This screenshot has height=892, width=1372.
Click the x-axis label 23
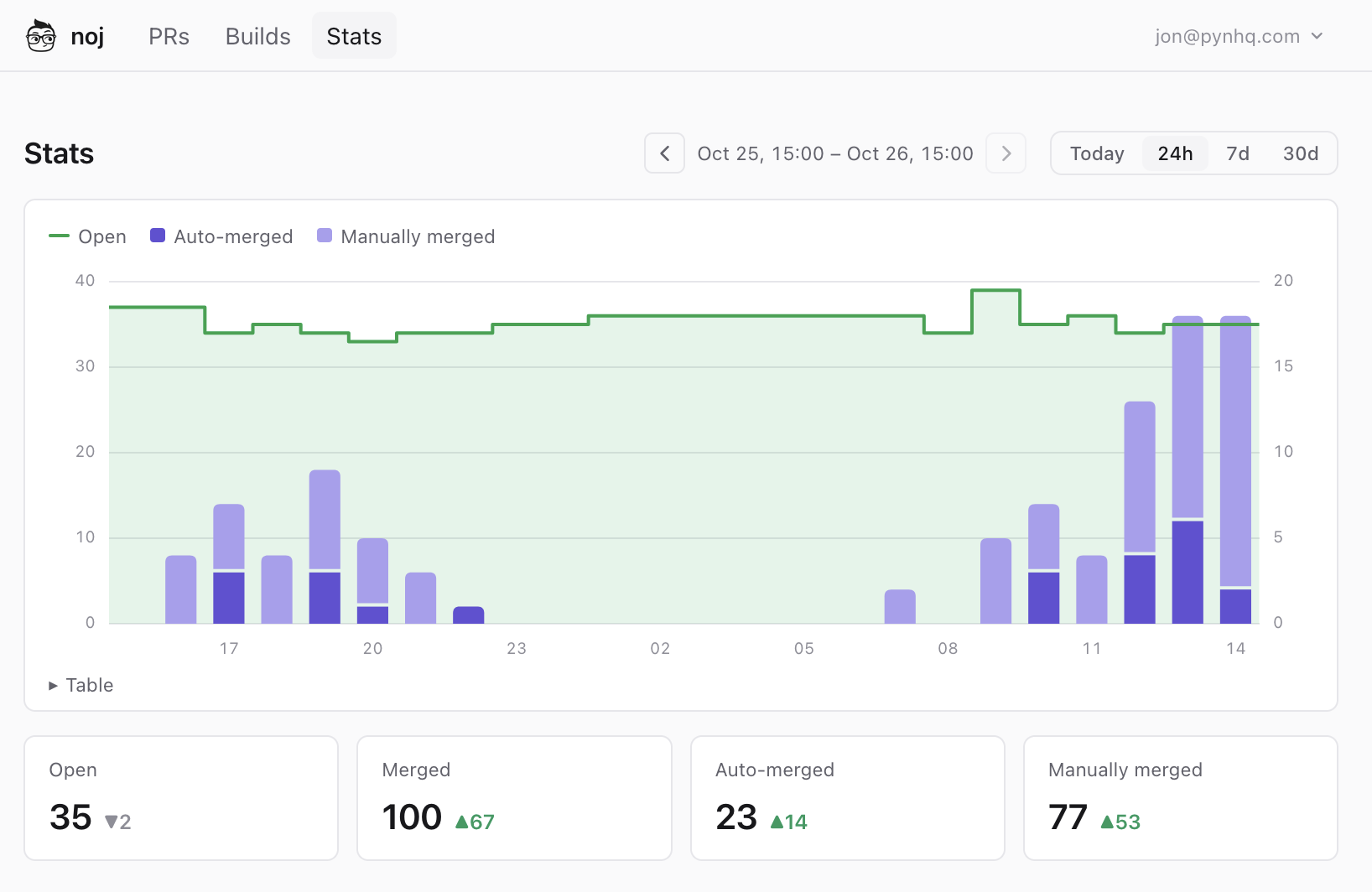click(517, 648)
